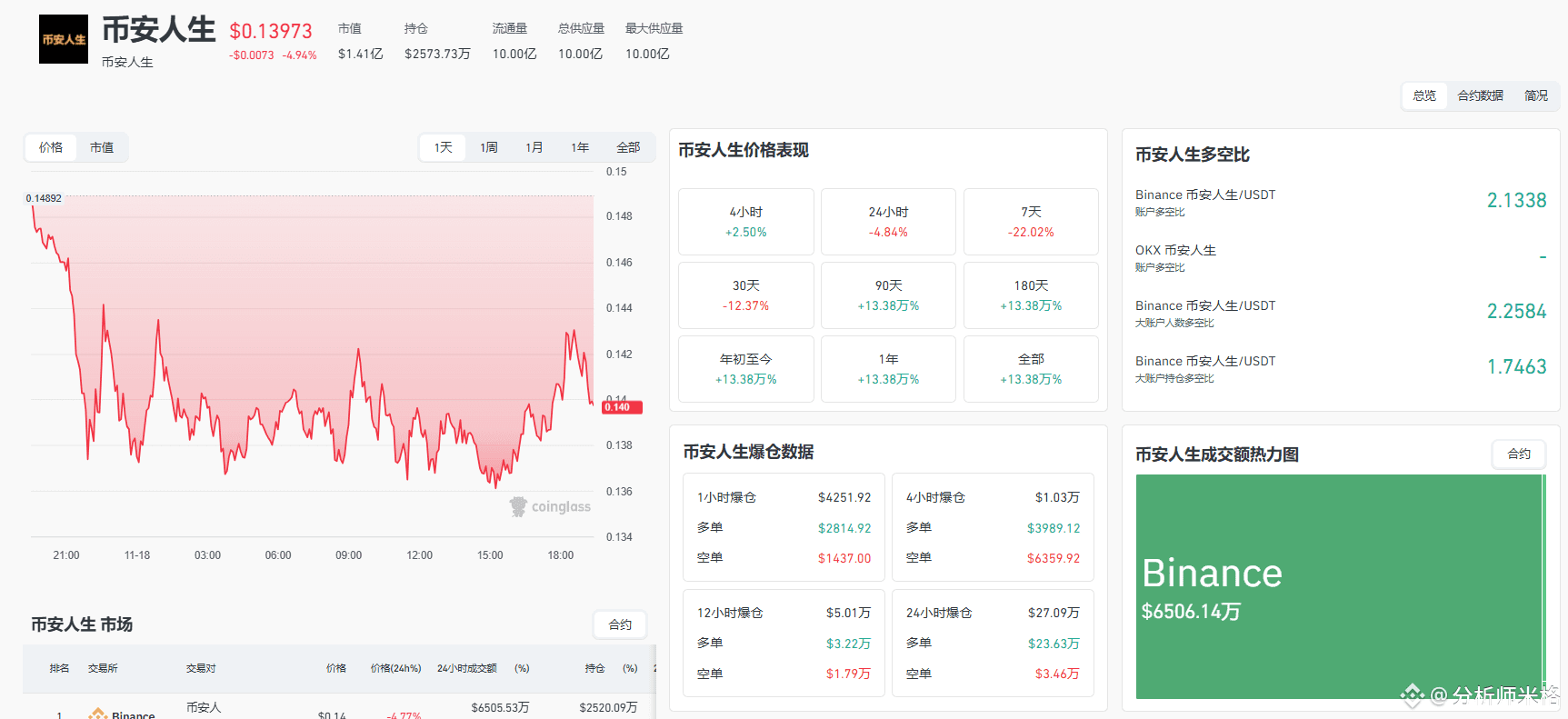1568x719 pixels.
Task: Click the 价格(24h%) column header
Action: click(x=395, y=668)
